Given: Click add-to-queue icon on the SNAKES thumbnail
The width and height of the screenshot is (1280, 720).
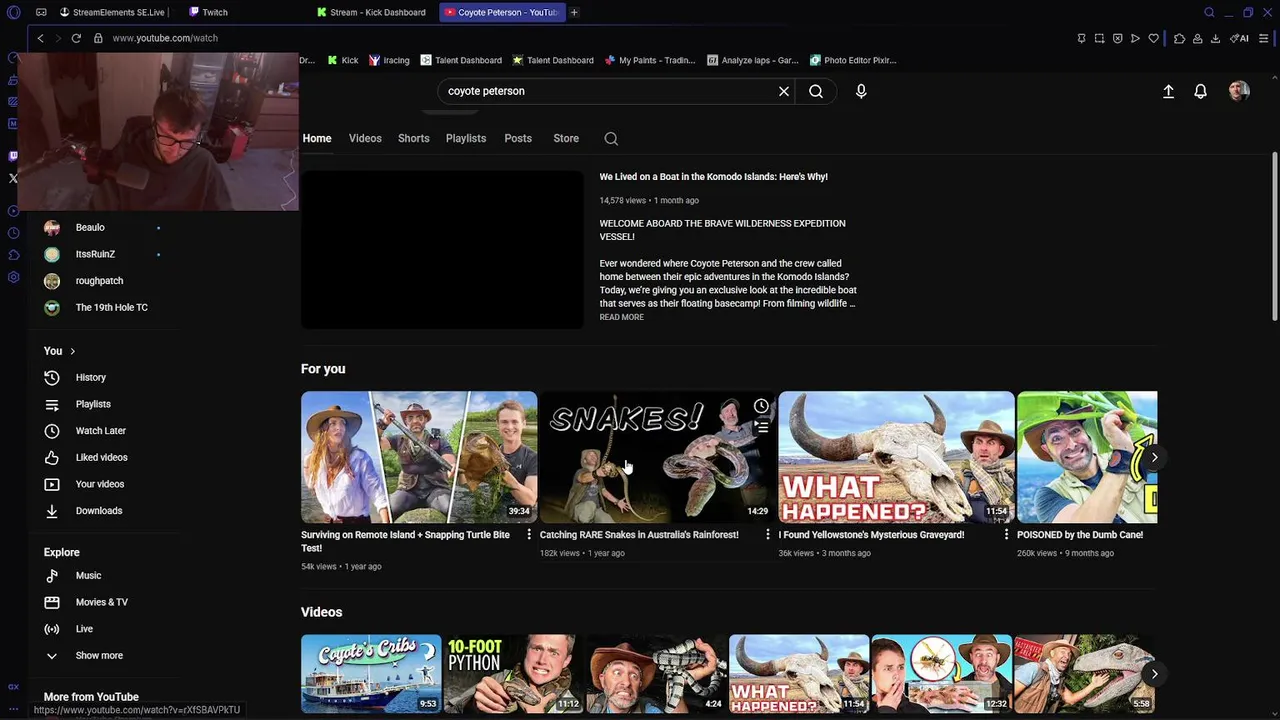Looking at the screenshot, I should [761, 427].
